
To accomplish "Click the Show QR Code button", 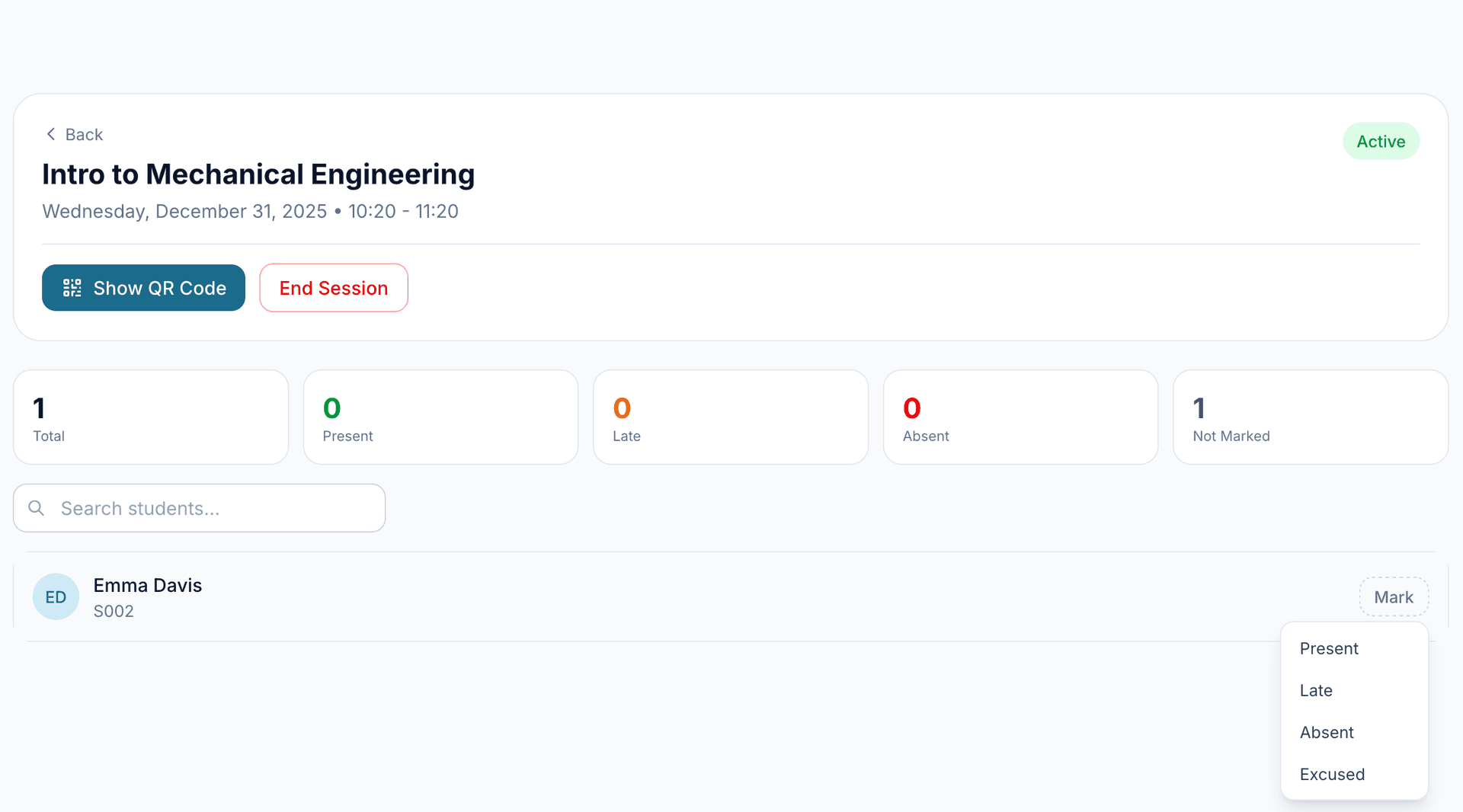I will click(143, 288).
